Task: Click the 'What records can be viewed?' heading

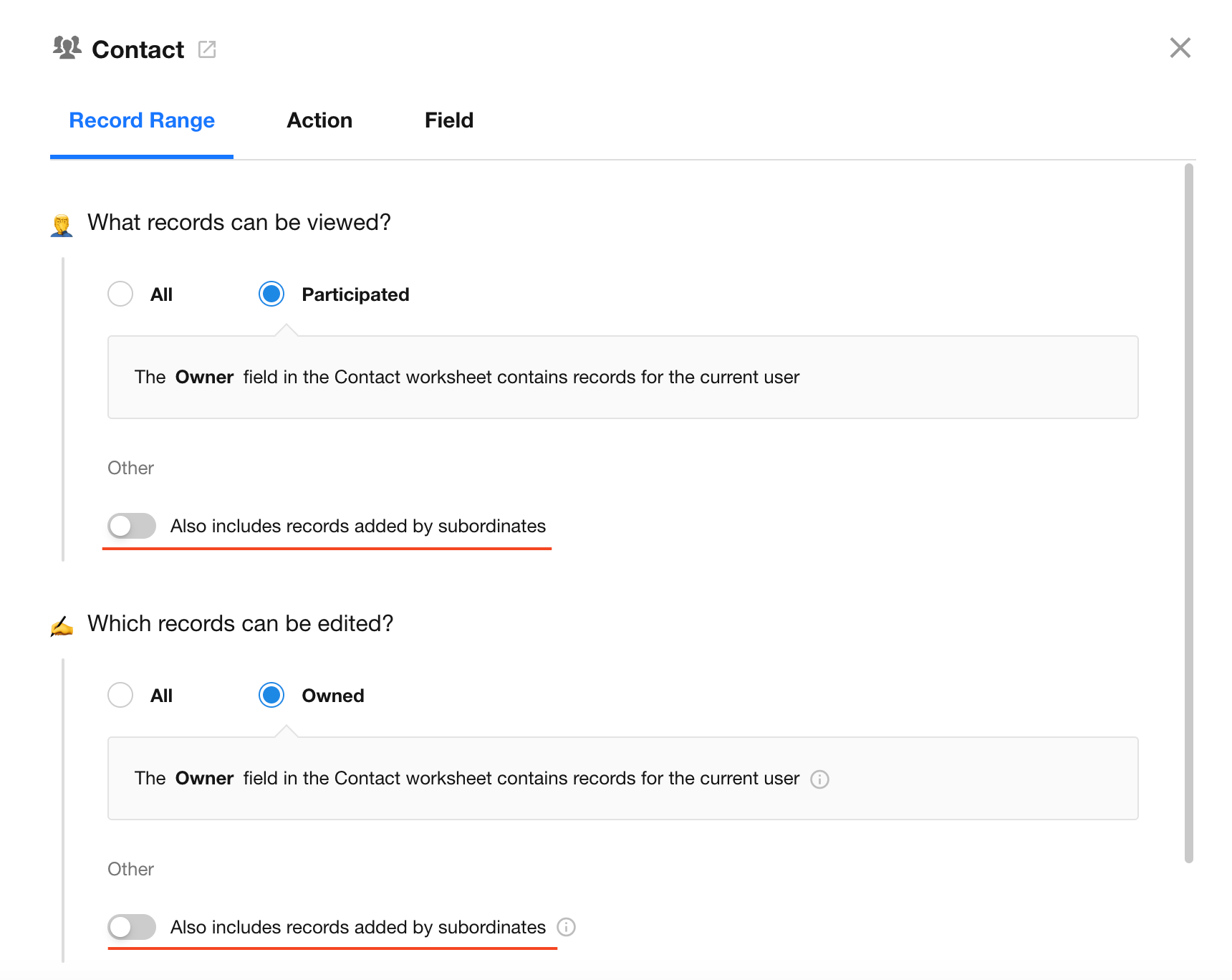Action: tap(239, 223)
